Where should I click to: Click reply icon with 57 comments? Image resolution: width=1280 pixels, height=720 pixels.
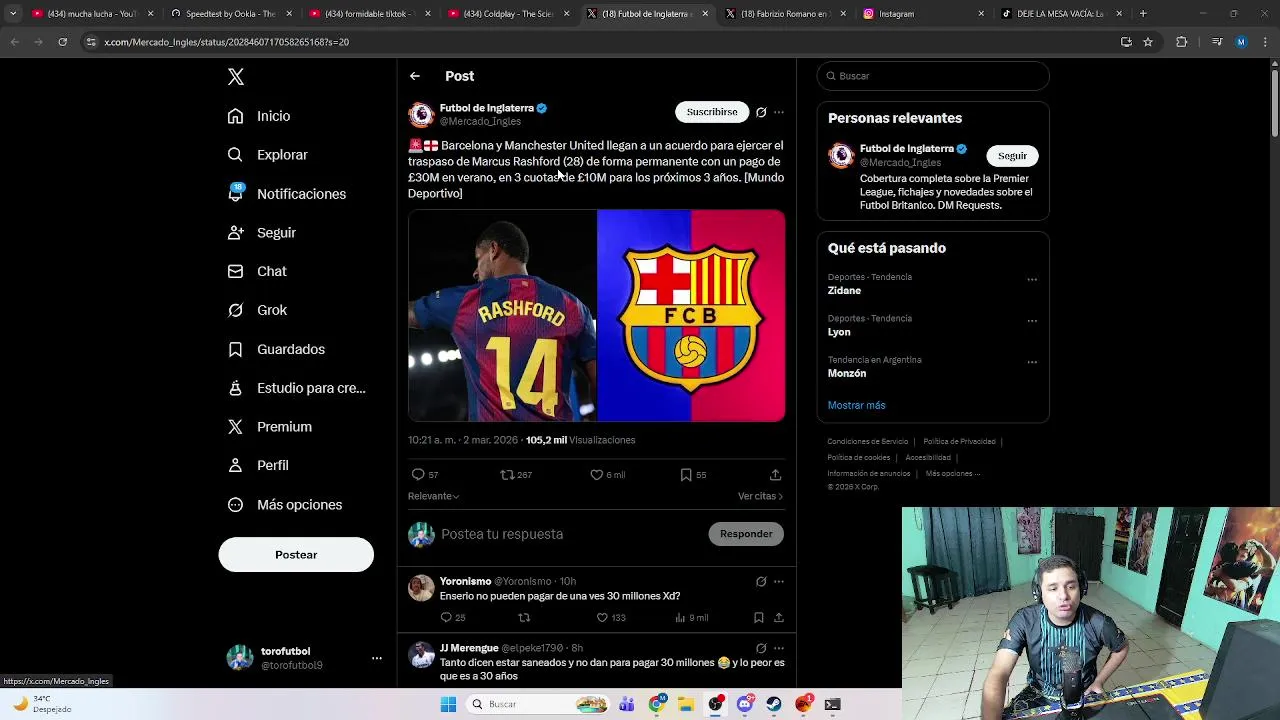click(425, 475)
